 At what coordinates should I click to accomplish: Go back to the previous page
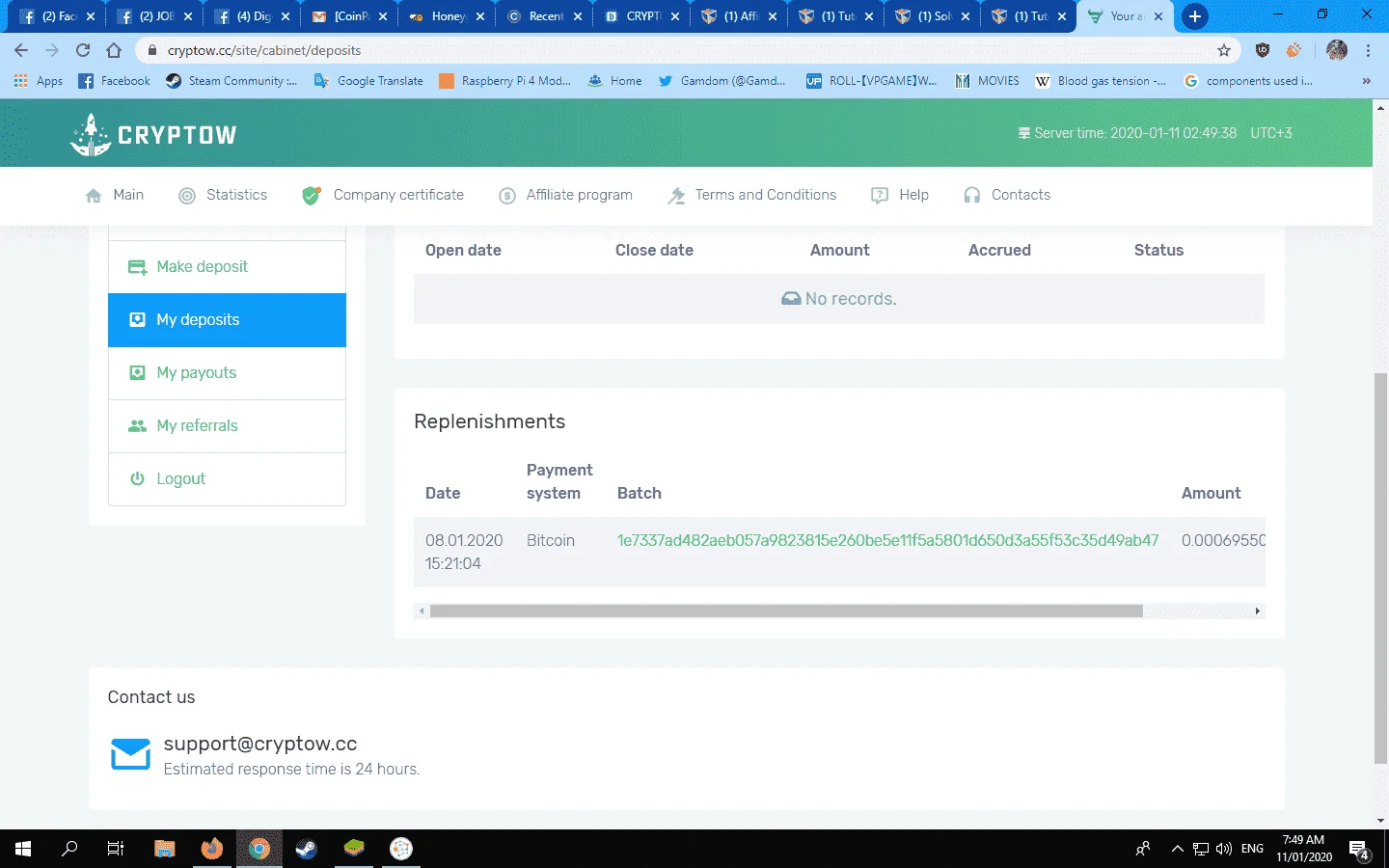point(21,50)
